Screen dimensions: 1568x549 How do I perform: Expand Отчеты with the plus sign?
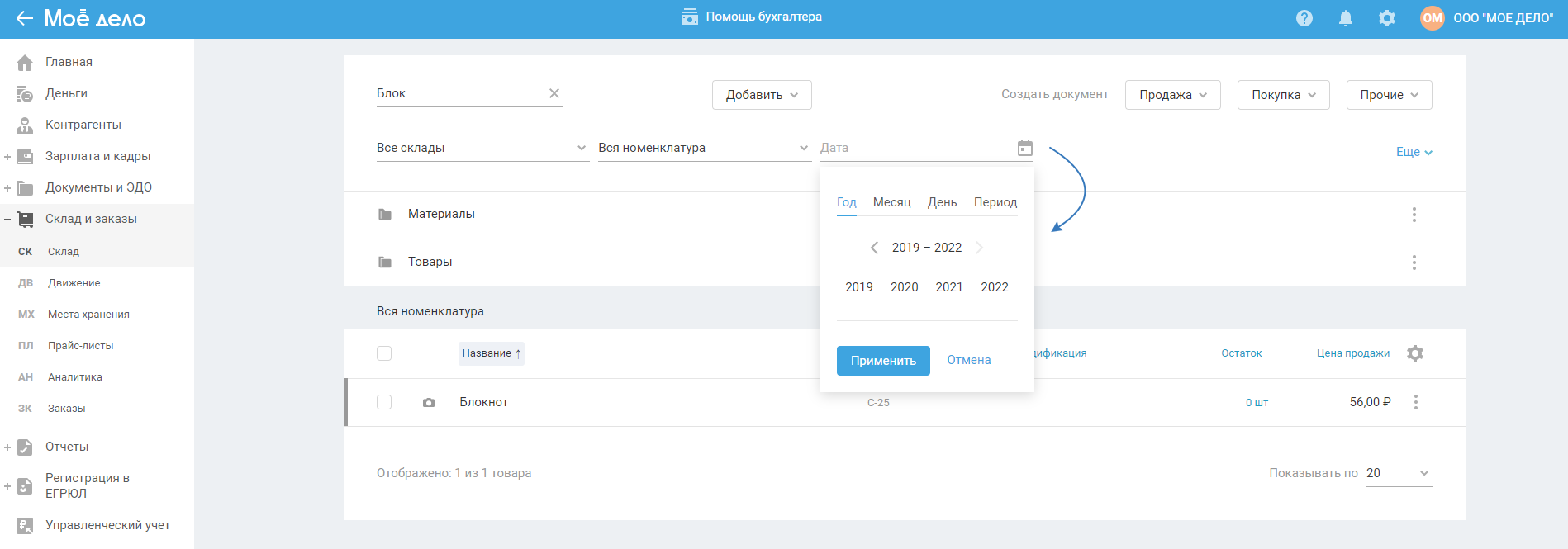(x=7, y=447)
